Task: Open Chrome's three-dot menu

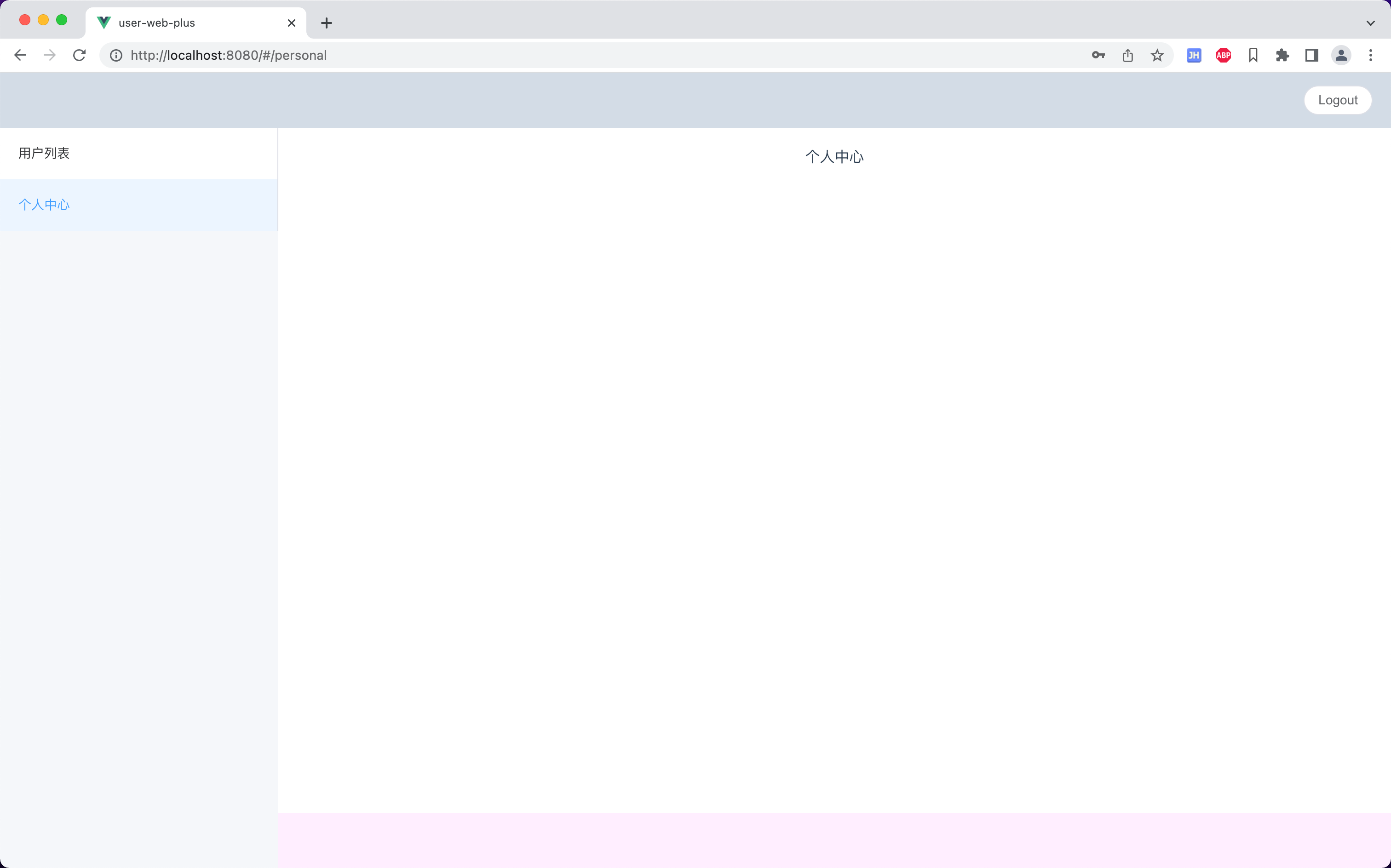Action: pyautogui.click(x=1371, y=55)
